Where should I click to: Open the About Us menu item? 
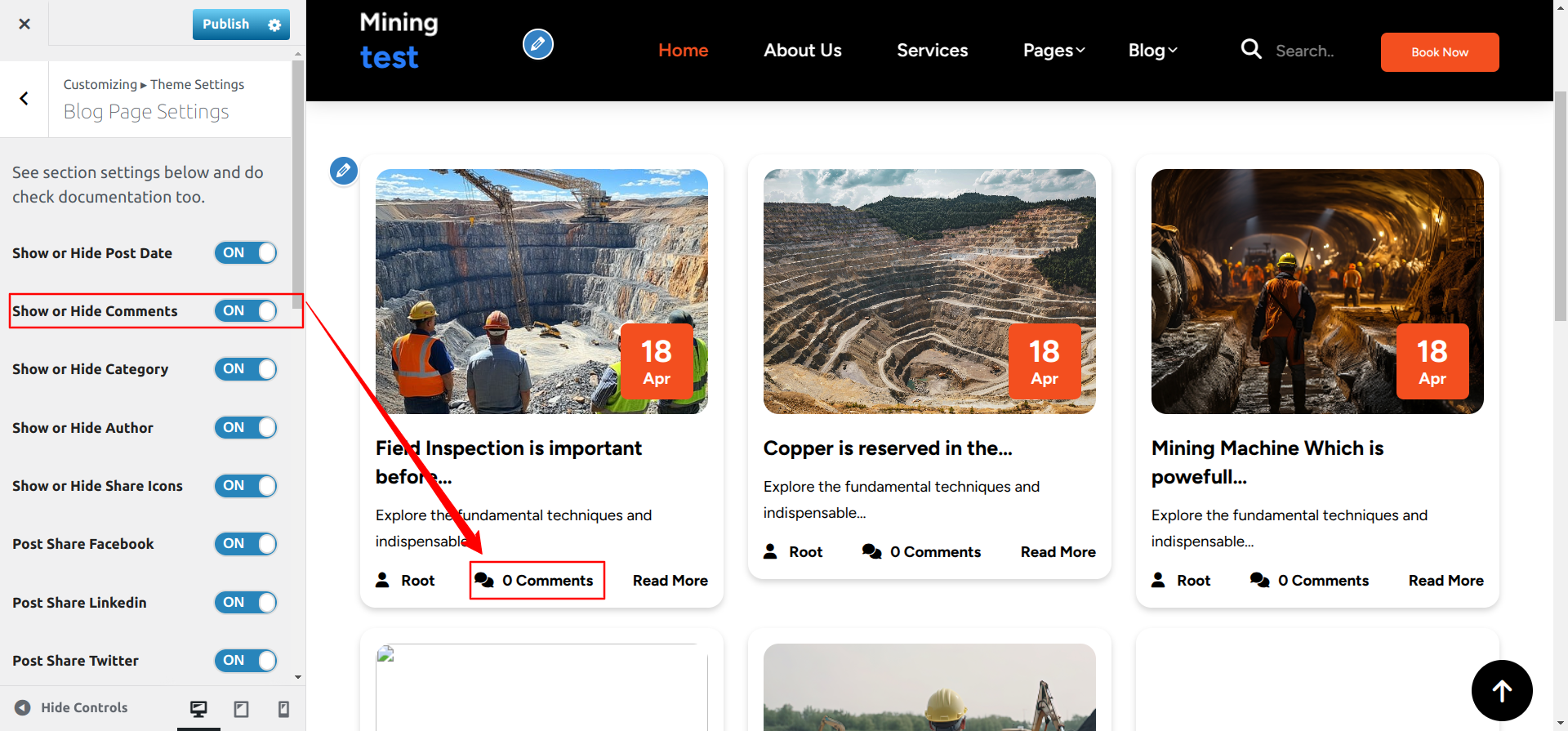[802, 51]
